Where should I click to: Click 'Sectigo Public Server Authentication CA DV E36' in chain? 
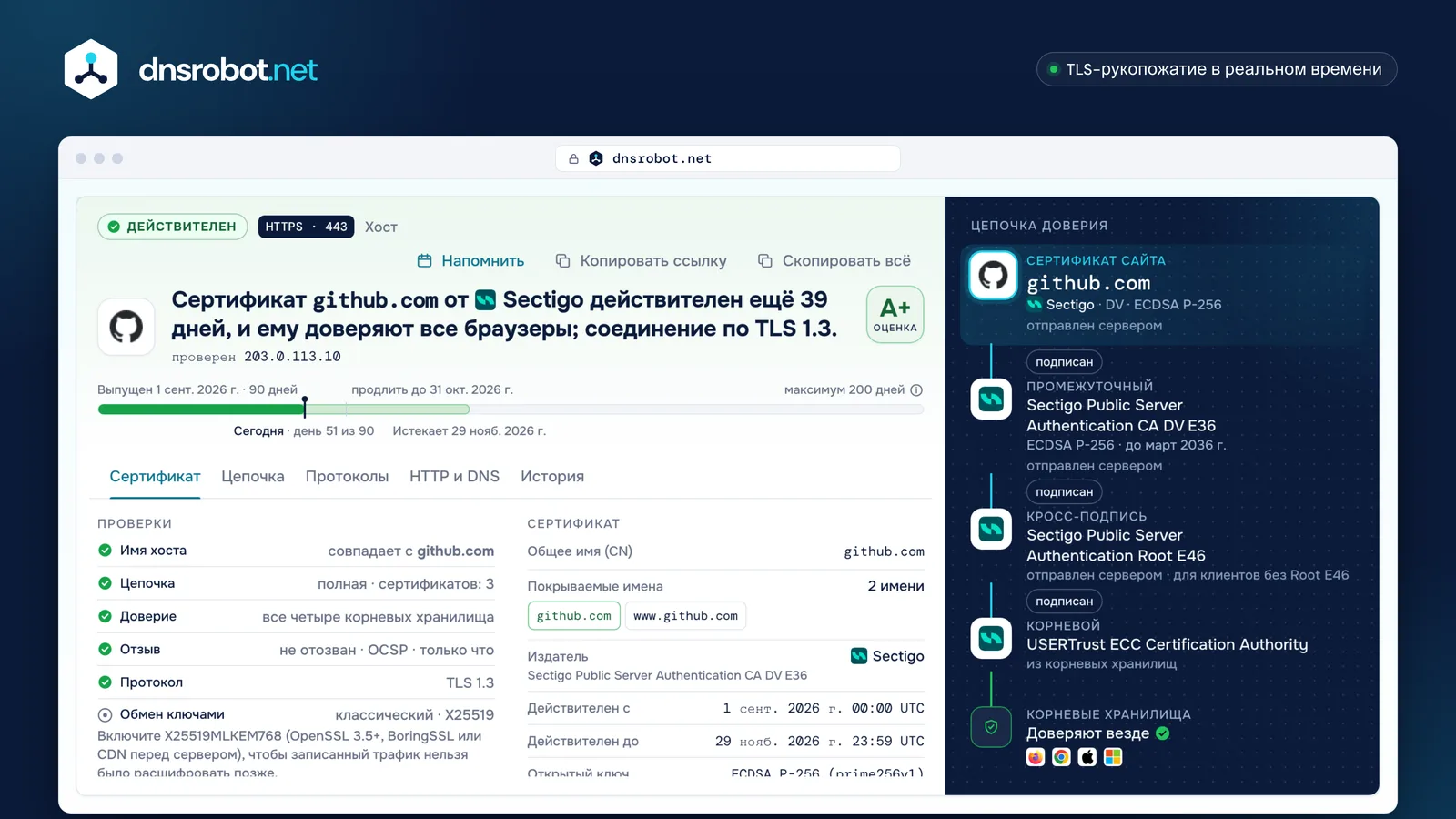click(1121, 415)
